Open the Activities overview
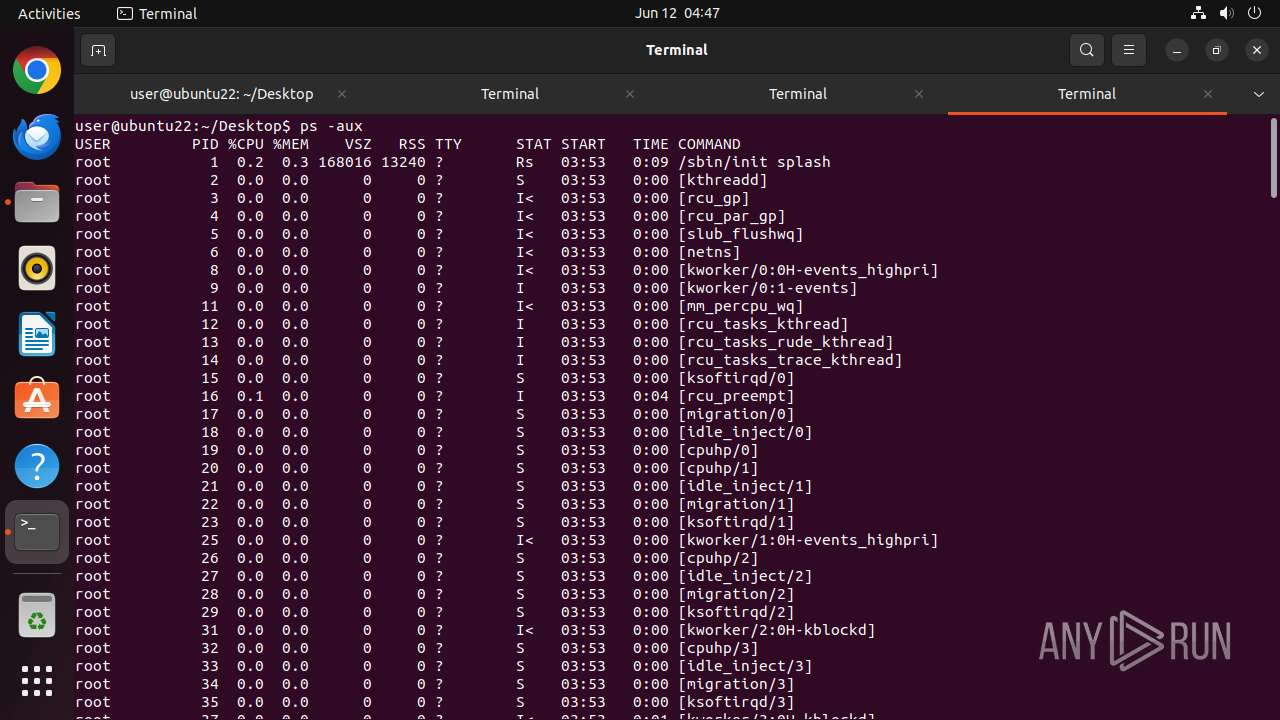 49,13
